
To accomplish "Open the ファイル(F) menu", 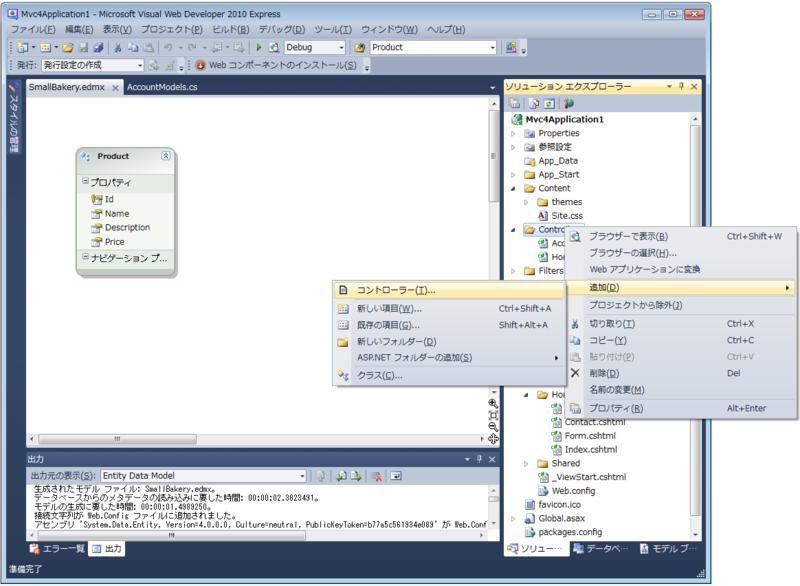I will (x=33, y=30).
